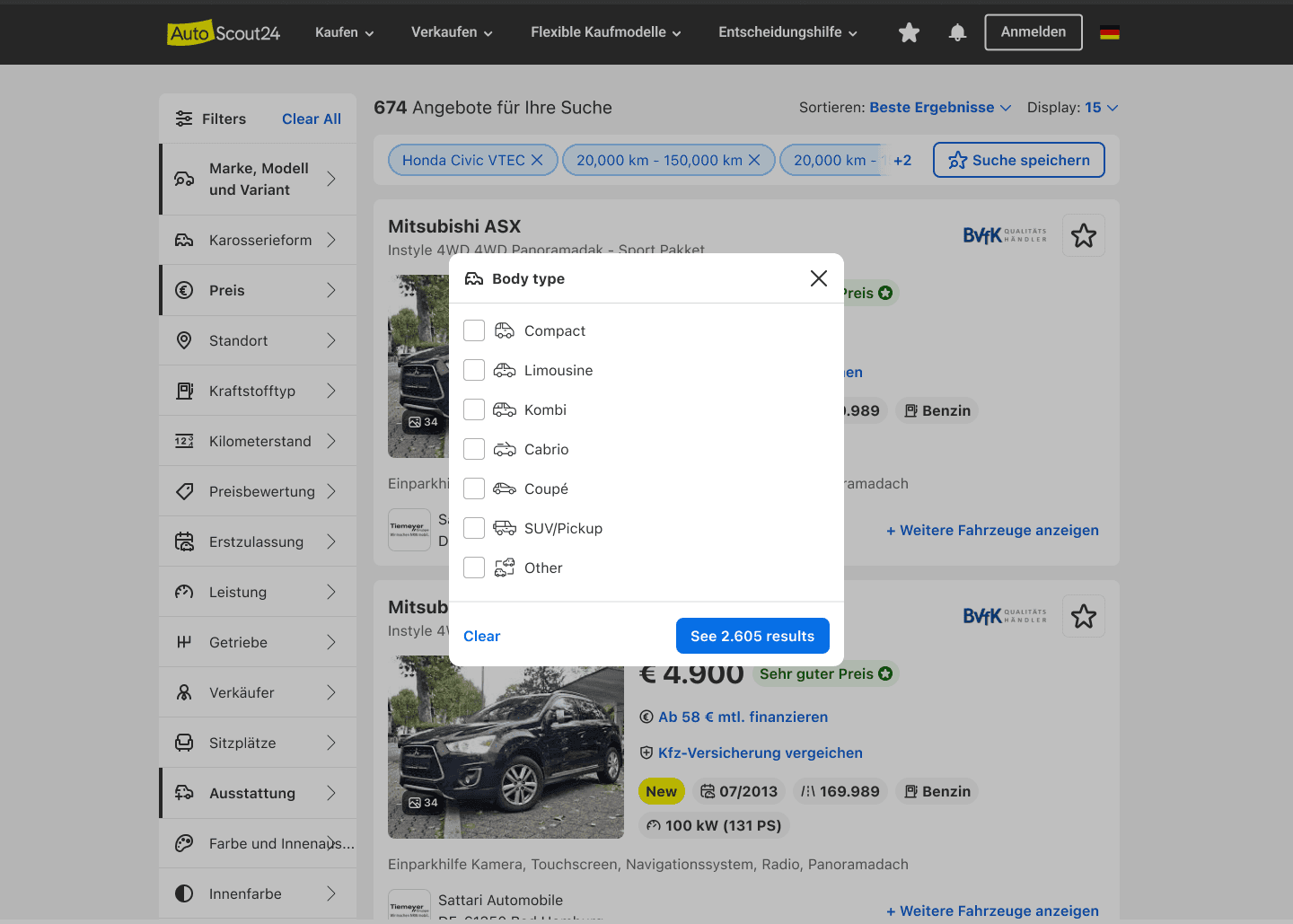This screenshot has height=924, width=1293.
Task: Select the Standort location pin icon
Action: (184, 340)
